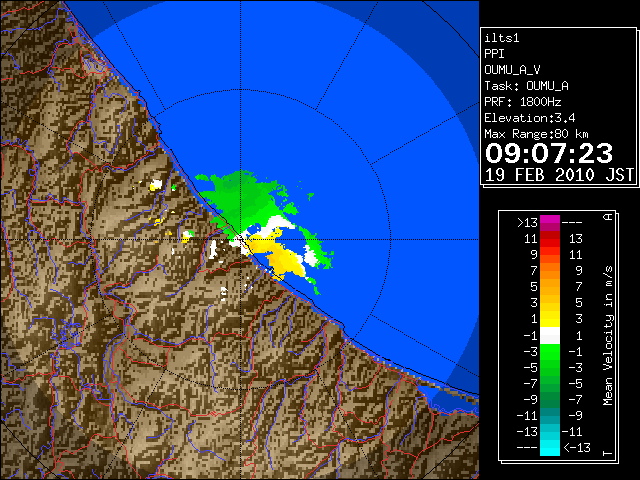
Task: Click the yellow 1 to 3 legend swatch
Action: 550,319
